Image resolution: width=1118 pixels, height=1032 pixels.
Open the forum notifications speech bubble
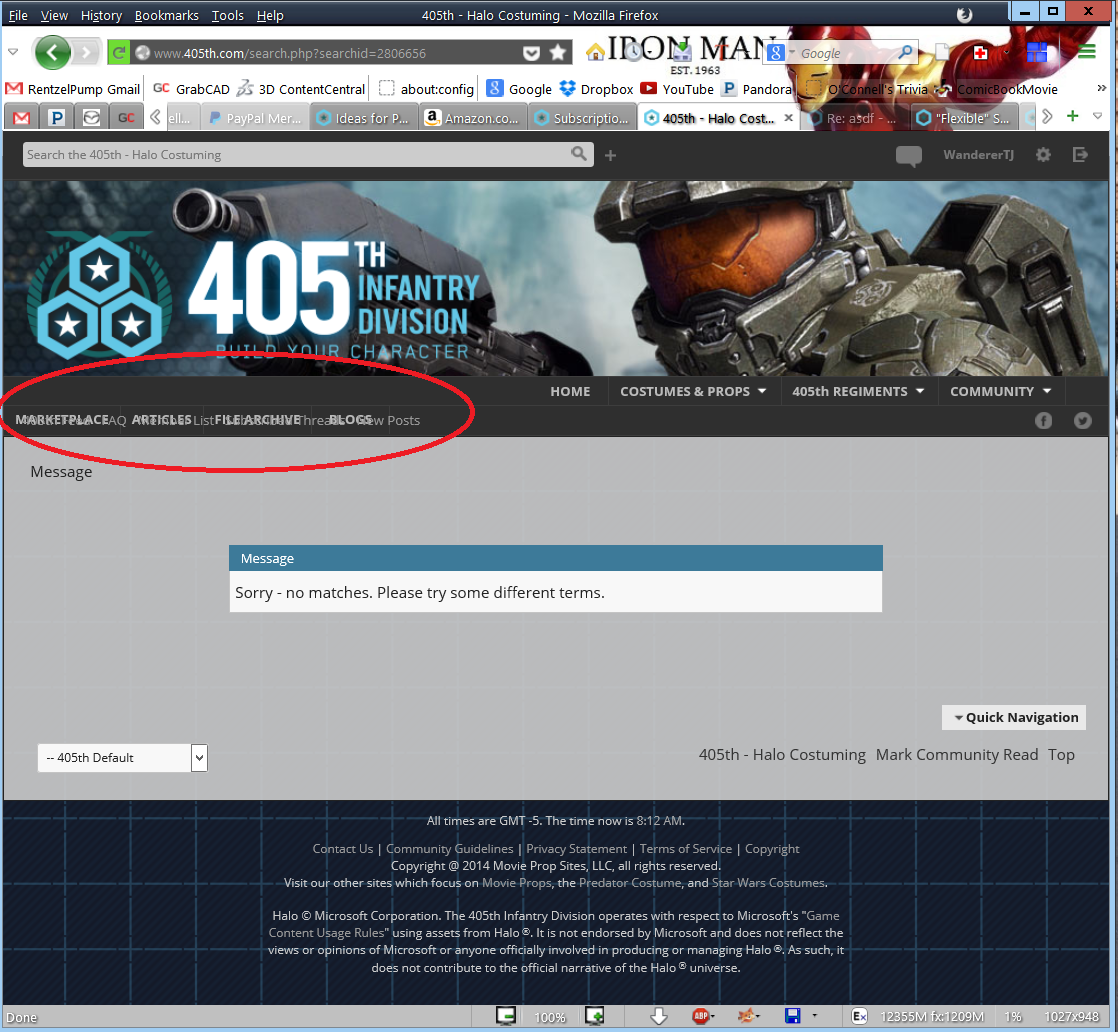908,155
